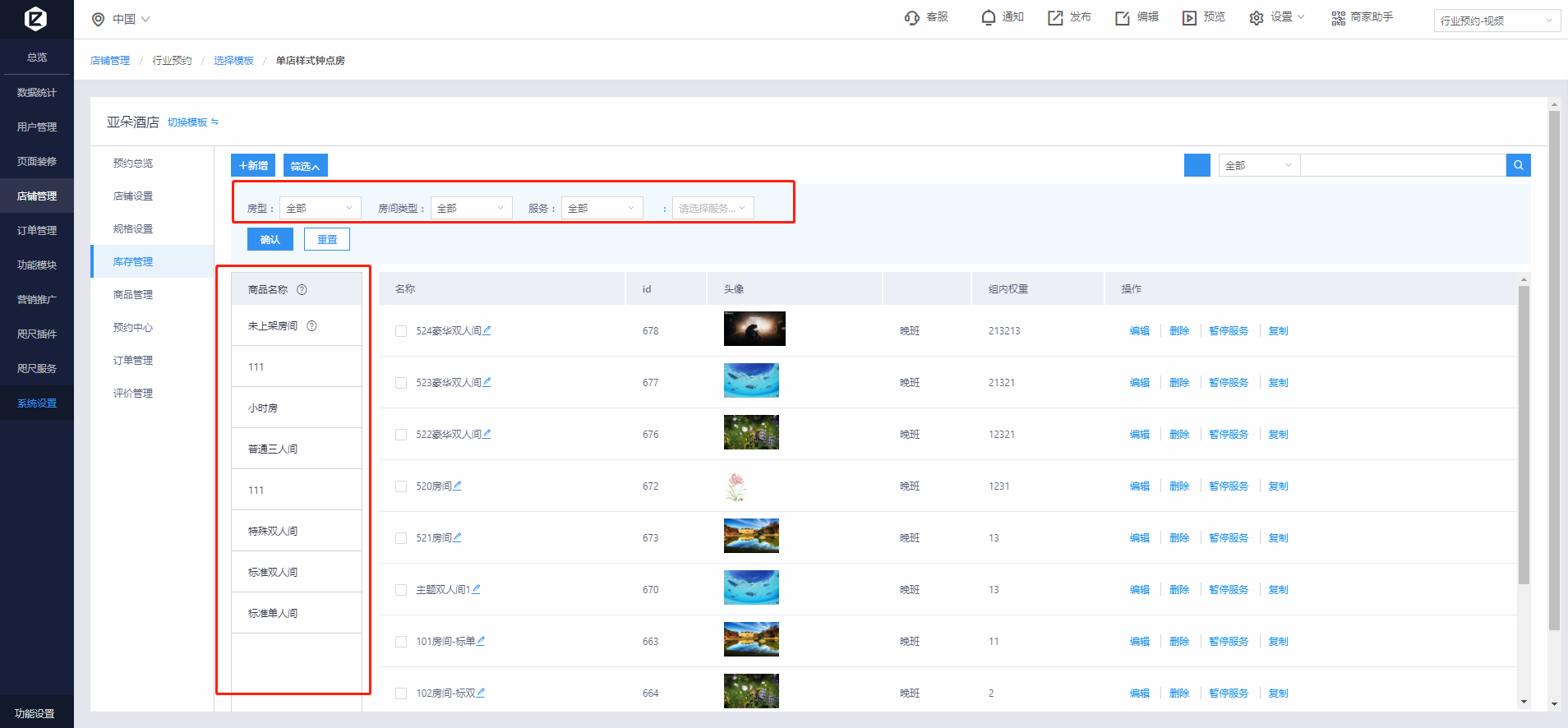This screenshot has width=1568, height=728.
Task: Click 复制 for 520房间 row
Action: [x=1278, y=486]
